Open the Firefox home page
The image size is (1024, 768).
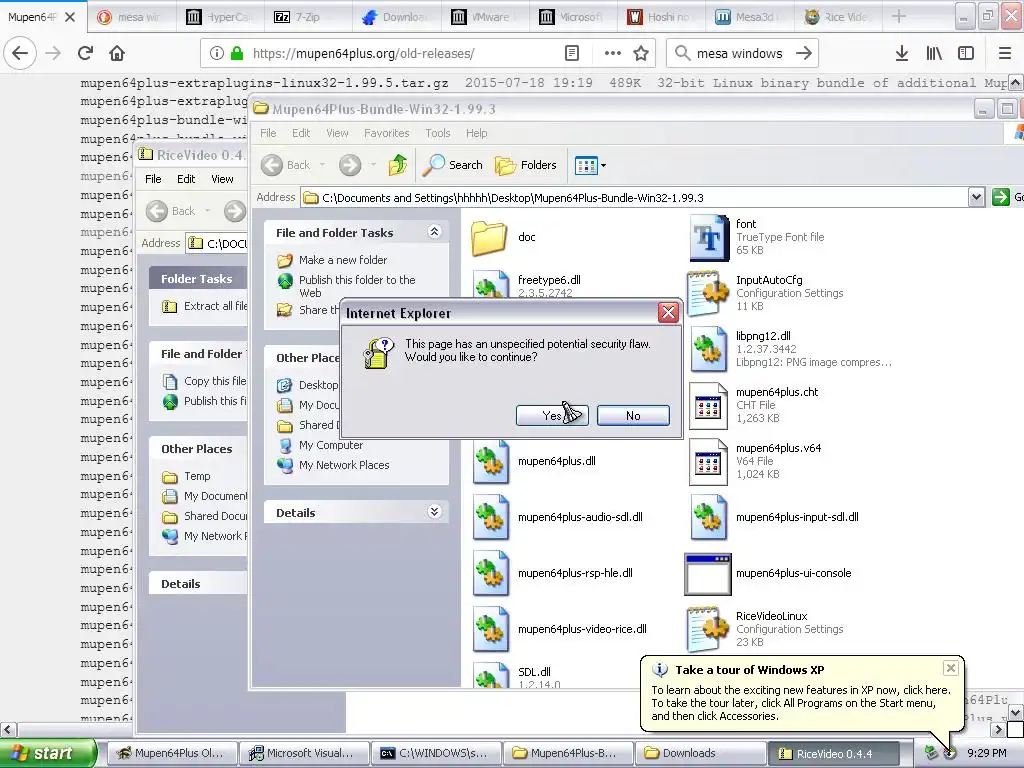[x=117, y=53]
